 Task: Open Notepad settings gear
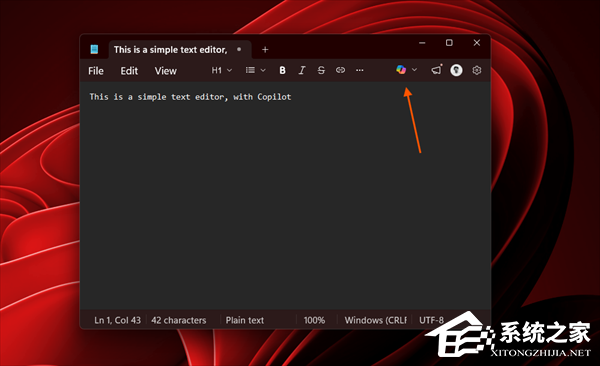[x=477, y=70]
